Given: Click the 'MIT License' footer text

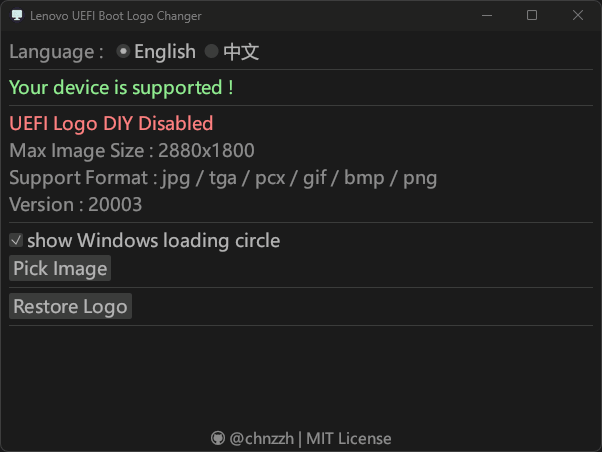Looking at the screenshot, I should [349, 439].
